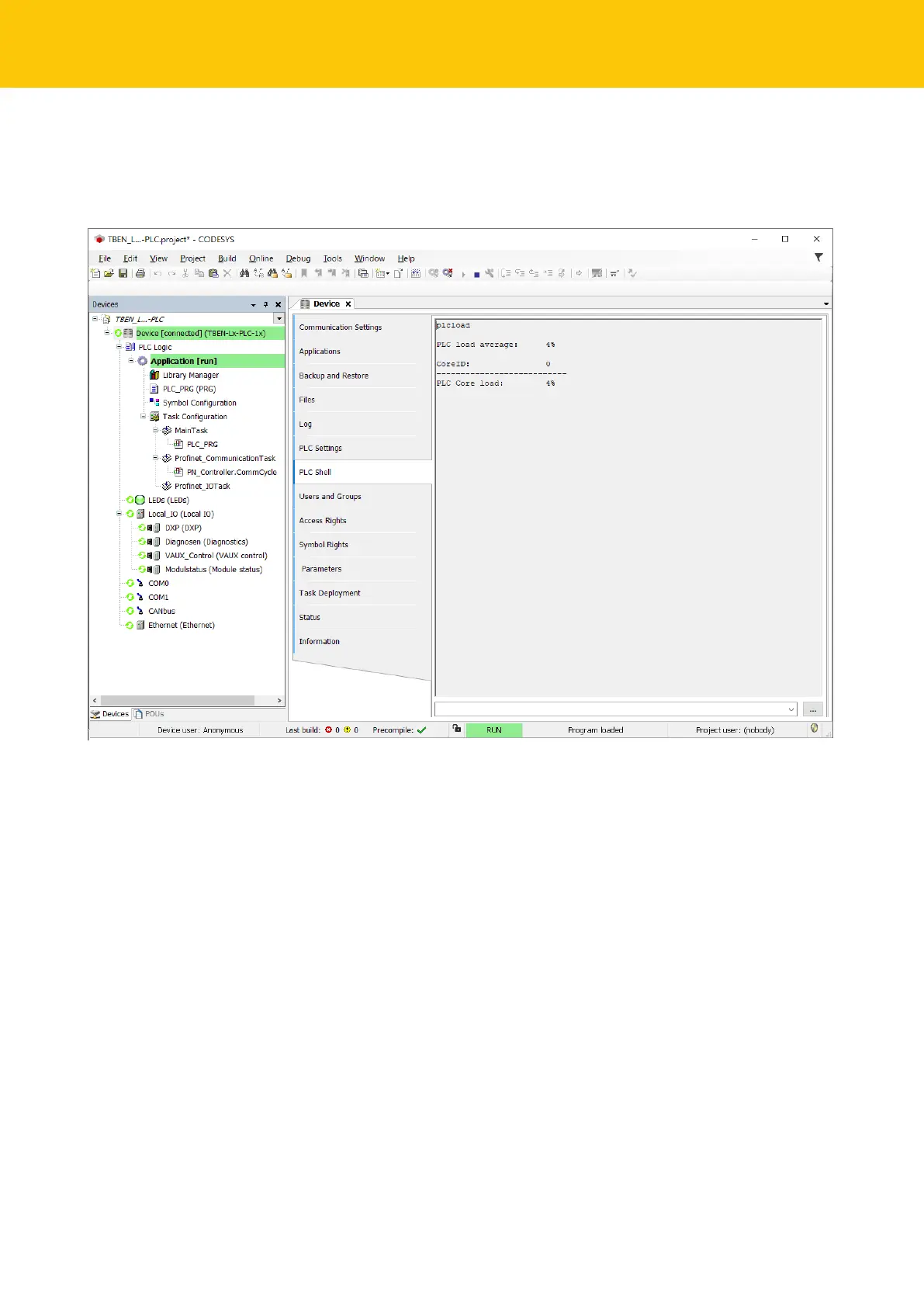Click the Login toolbar icon
The width and height of the screenshot is (924, 1307).
pyautogui.click(x=434, y=273)
